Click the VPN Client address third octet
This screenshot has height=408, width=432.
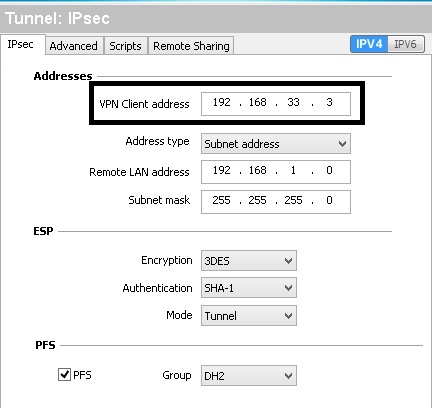(x=293, y=102)
